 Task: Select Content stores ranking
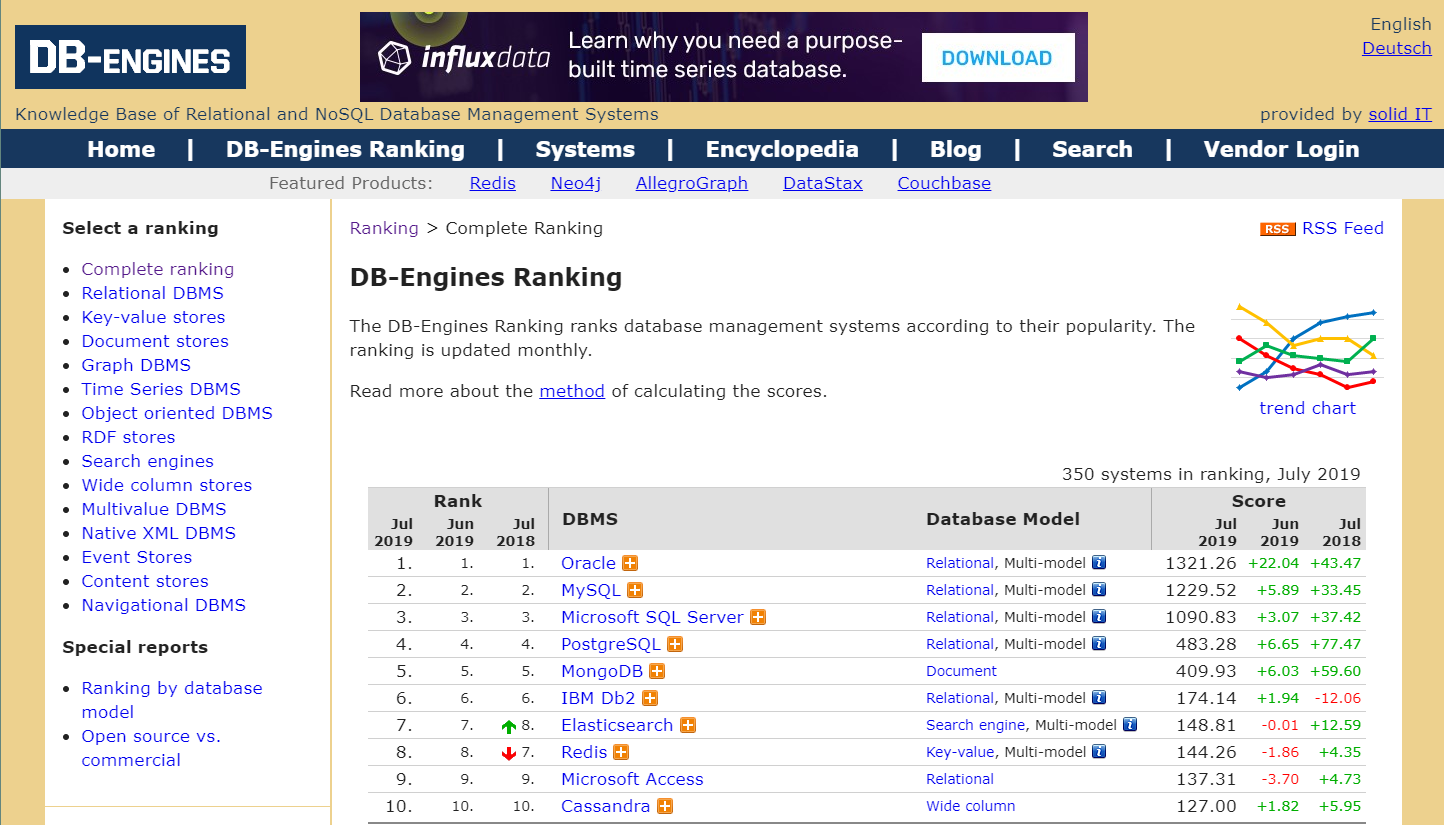tap(145, 581)
